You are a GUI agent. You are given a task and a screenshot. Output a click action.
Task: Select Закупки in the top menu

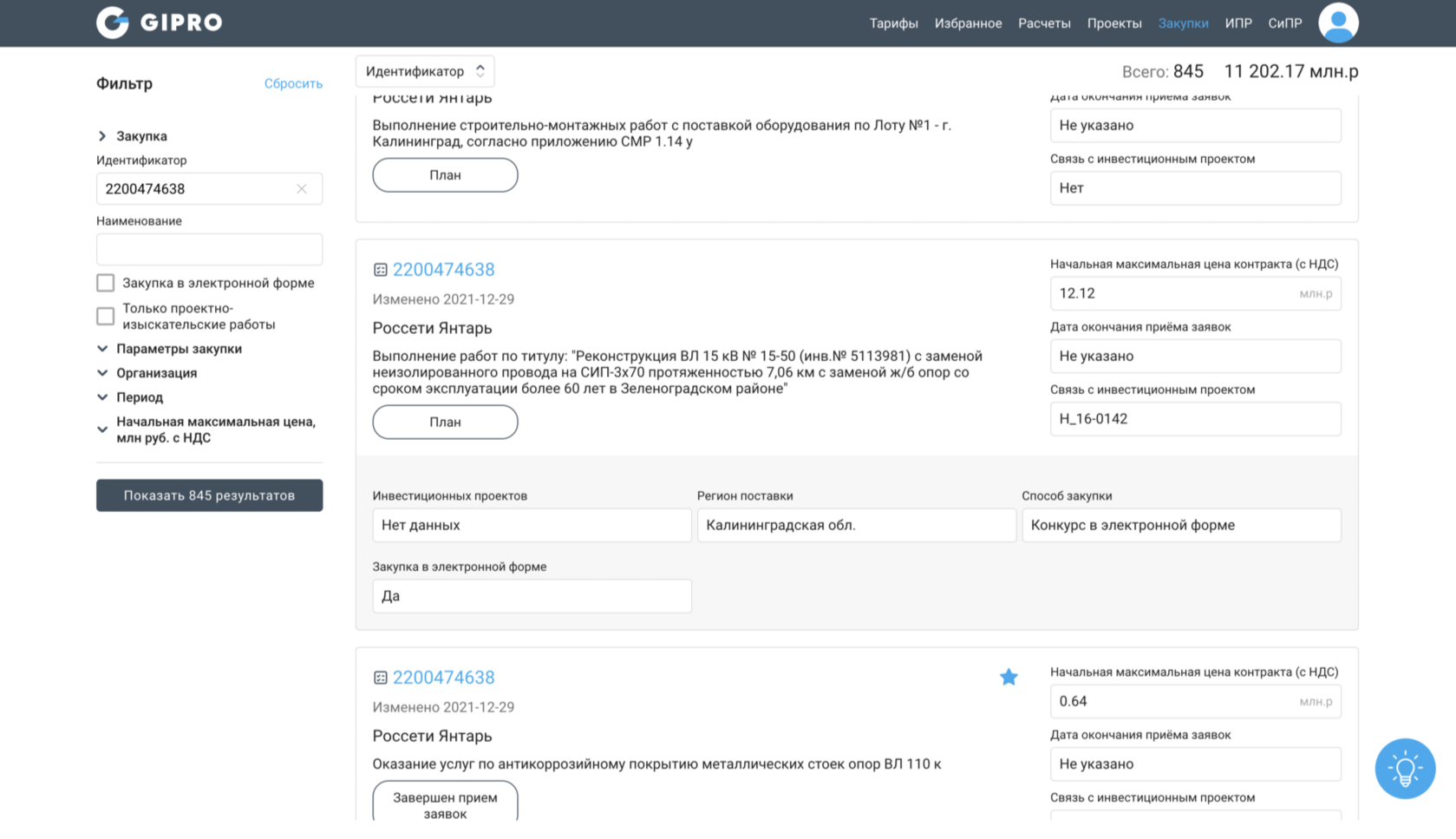click(1183, 23)
